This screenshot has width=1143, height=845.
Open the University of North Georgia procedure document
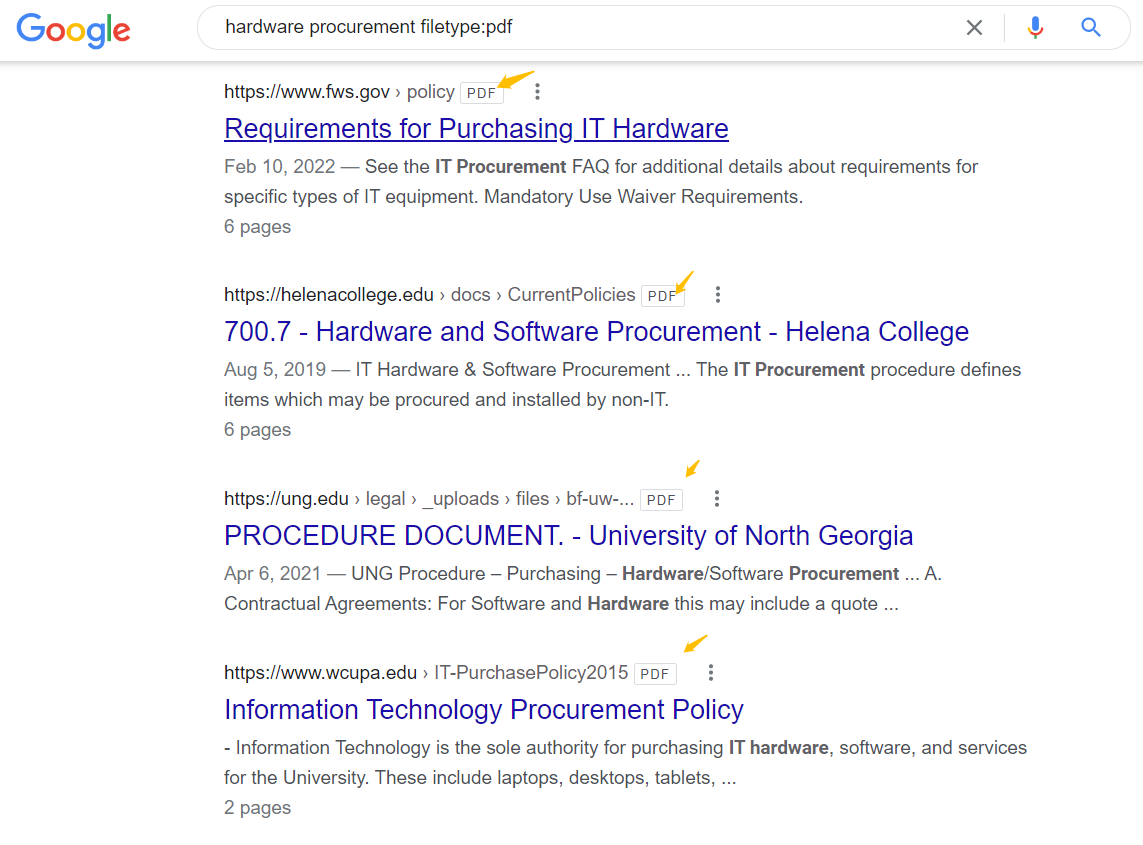pos(568,535)
